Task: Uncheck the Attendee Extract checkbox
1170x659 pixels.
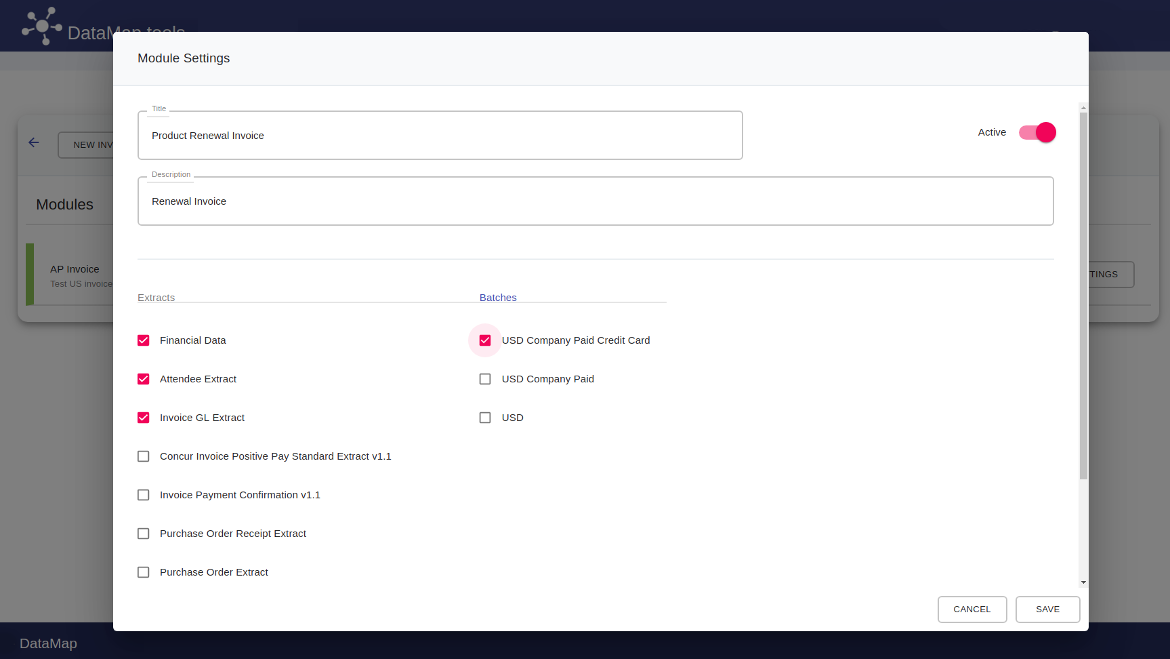Action: click(144, 379)
